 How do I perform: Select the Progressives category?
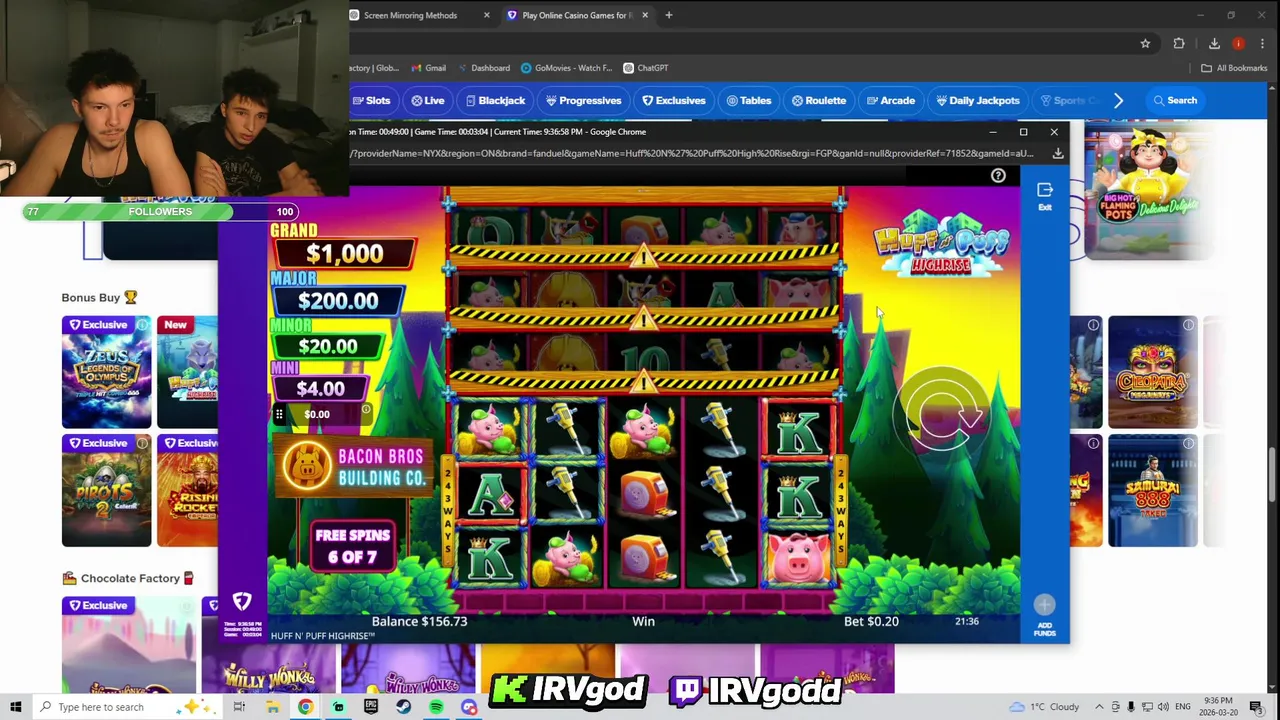[x=584, y=100]
